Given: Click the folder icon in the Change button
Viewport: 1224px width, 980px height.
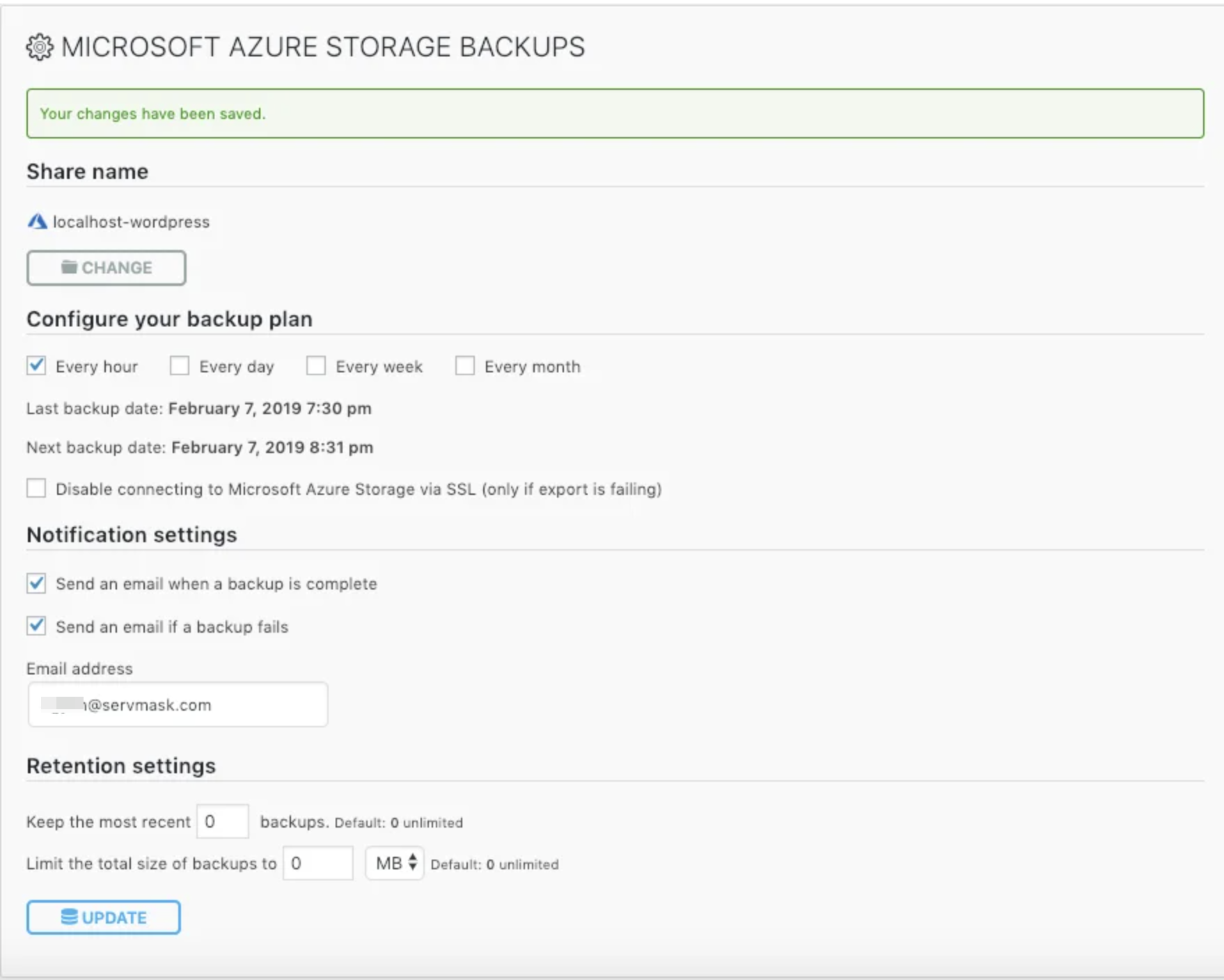Looking at the screenshot, I should 69,267.
